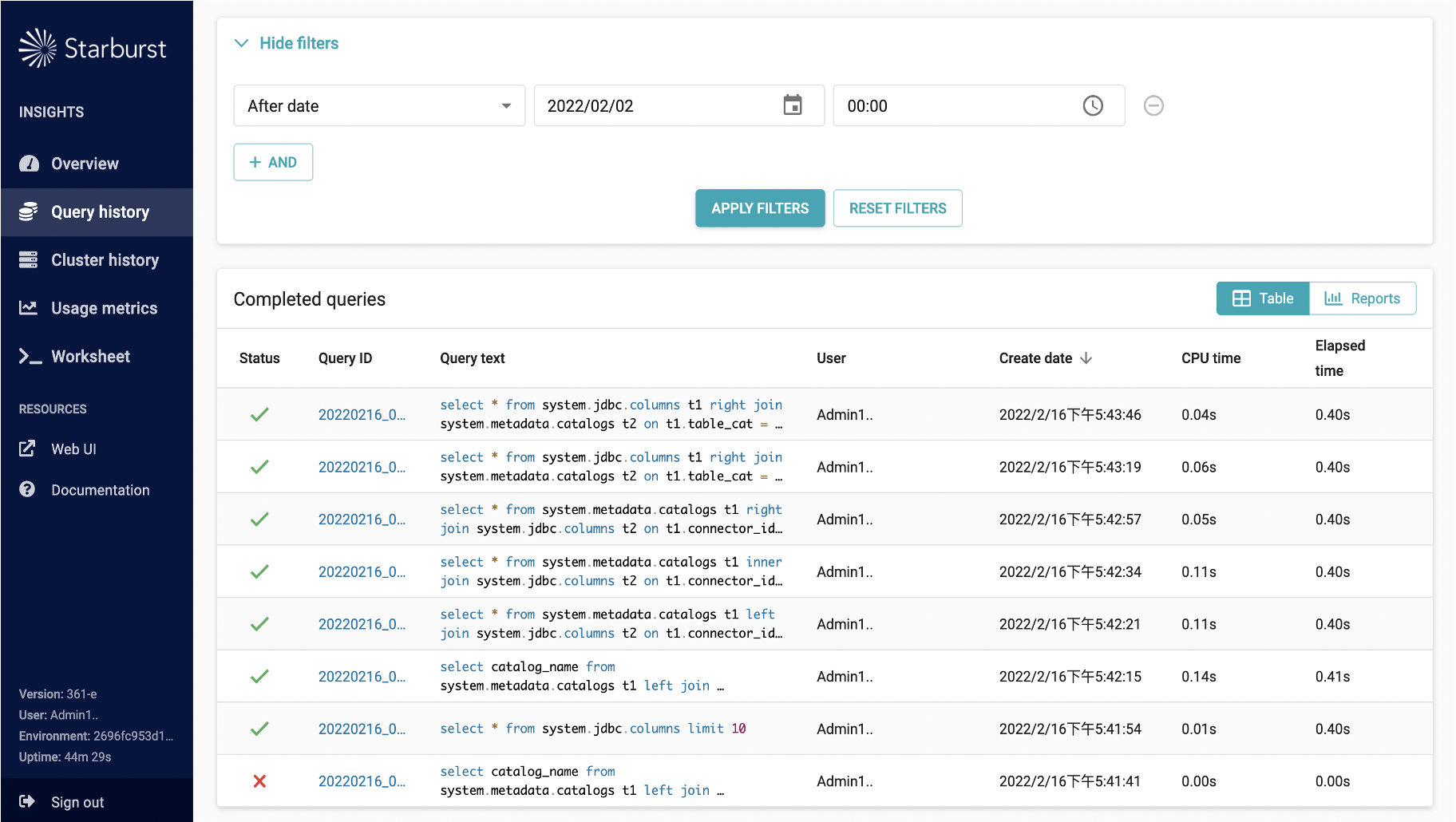Click the Elapsed time column header

[x=1340, y=358]
